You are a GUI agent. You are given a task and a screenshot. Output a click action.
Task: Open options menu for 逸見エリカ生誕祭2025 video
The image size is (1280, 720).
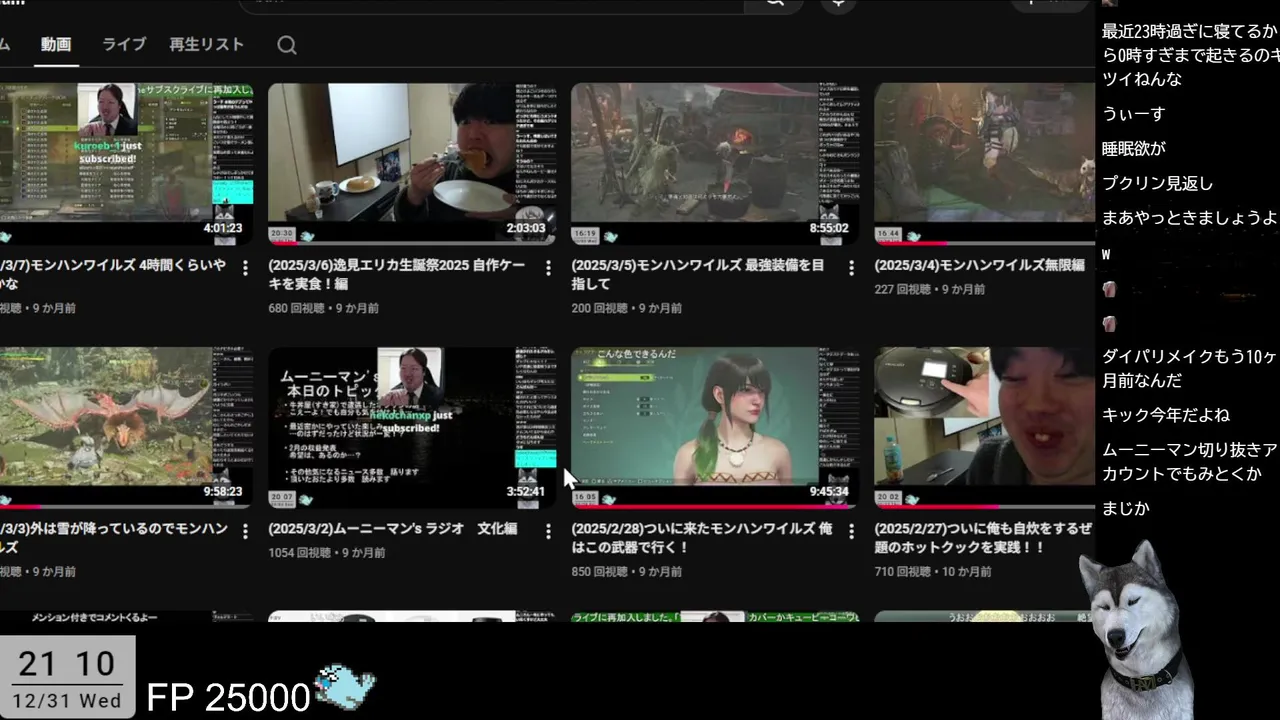pos(548,267)
